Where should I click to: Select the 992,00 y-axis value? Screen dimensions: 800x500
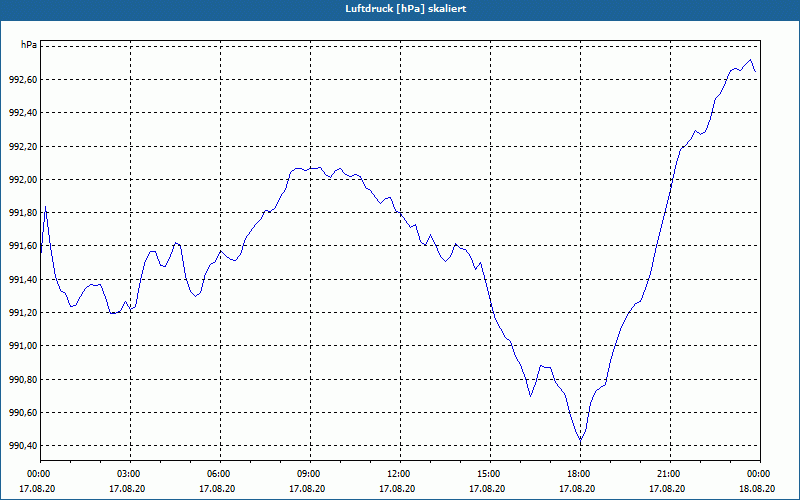point(22,180)
